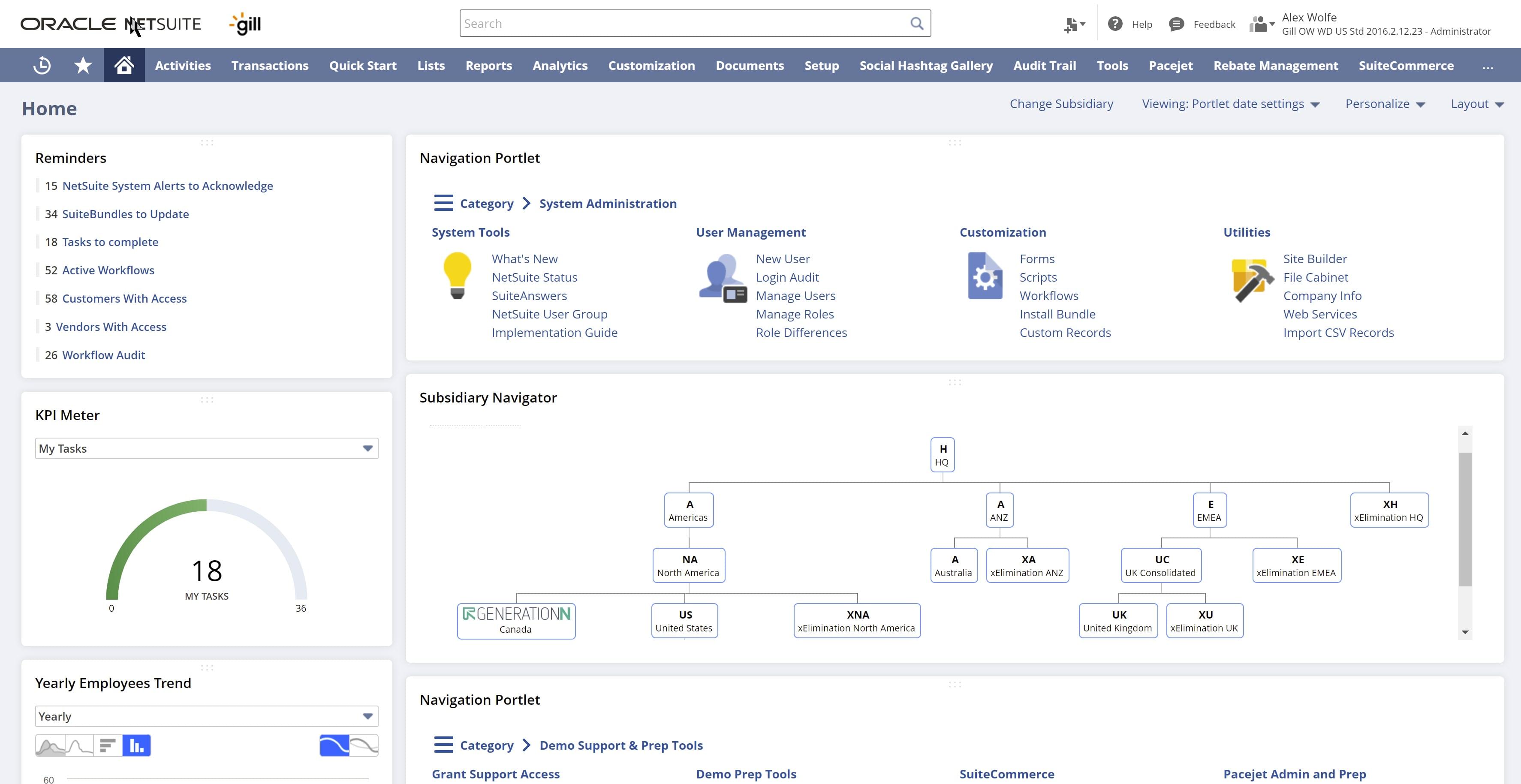This screenshot has height=784, width=1521.
Task: Select the line chart type icon
Action: [79, 745]
